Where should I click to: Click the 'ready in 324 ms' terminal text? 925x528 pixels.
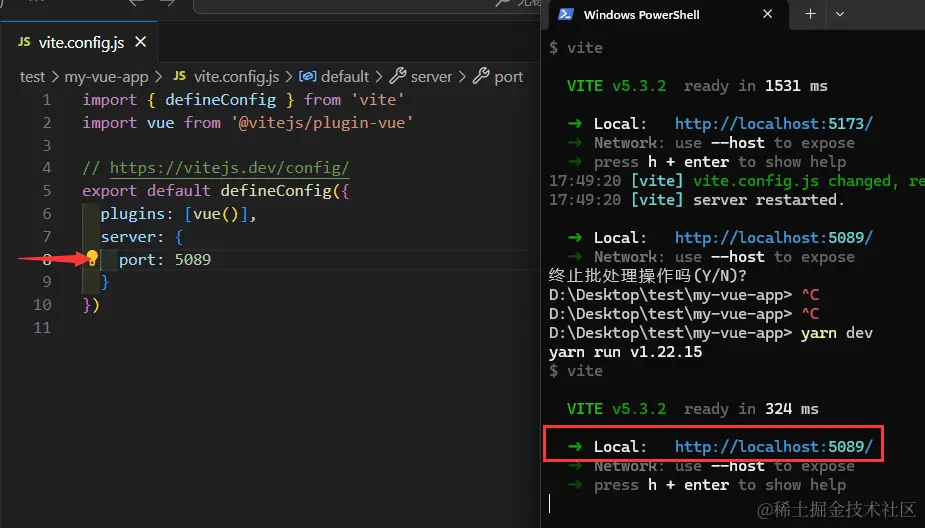click(x=751, y=409)
